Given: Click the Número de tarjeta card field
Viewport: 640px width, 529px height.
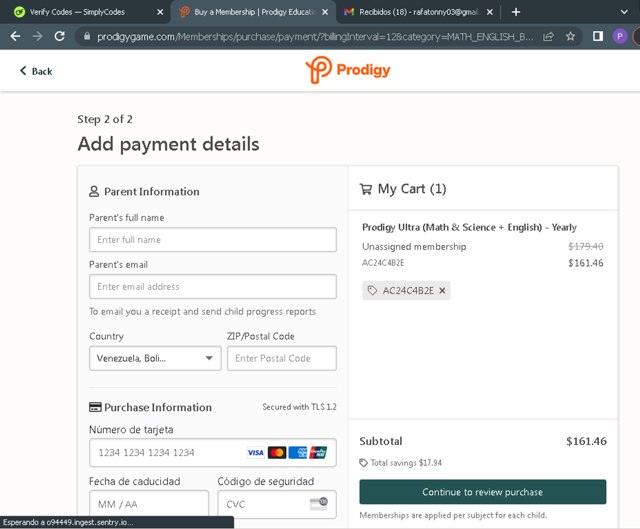Looking at the screenshot, I should pos(165,453).
